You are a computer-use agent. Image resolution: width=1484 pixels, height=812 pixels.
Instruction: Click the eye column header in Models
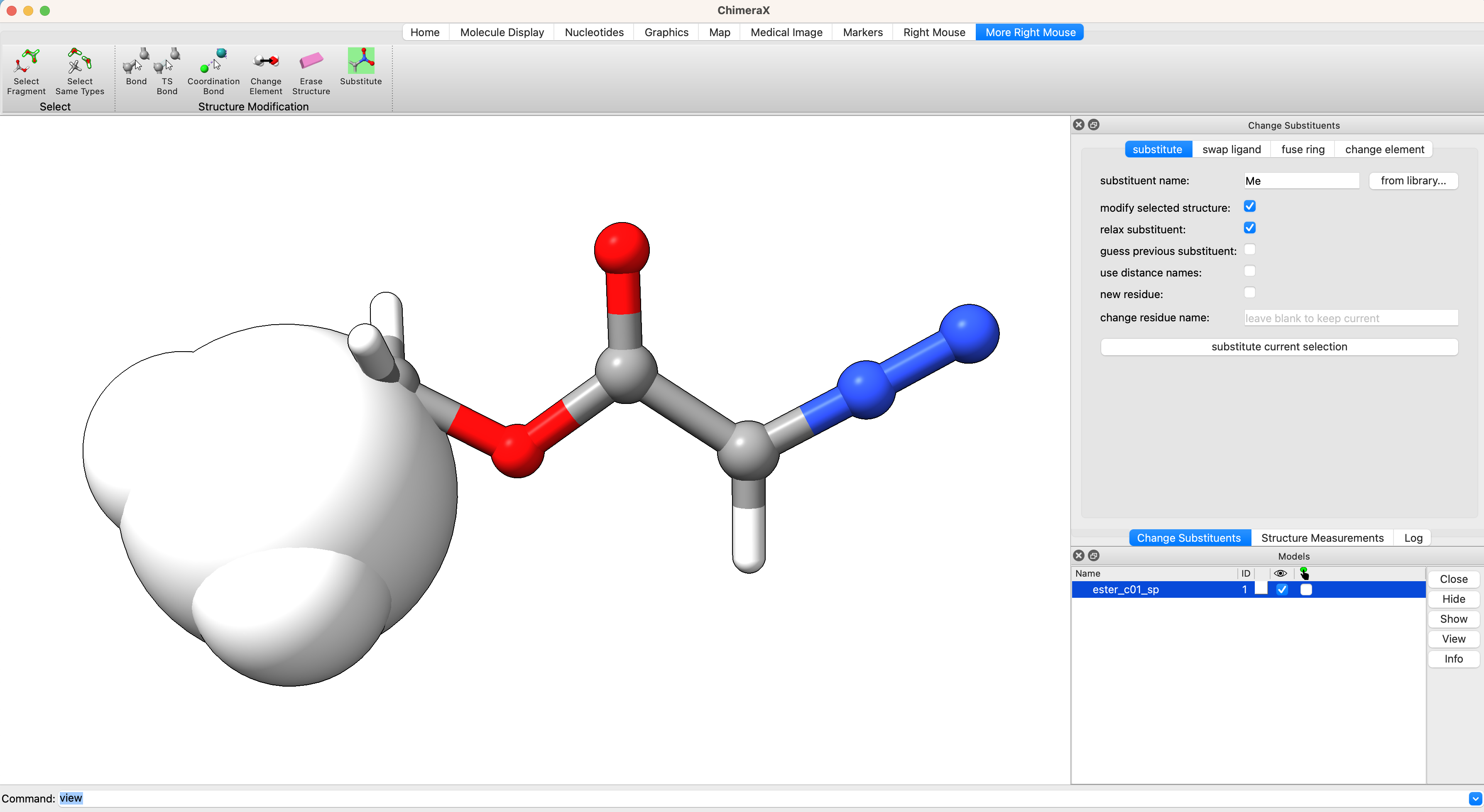(1281, 574)
